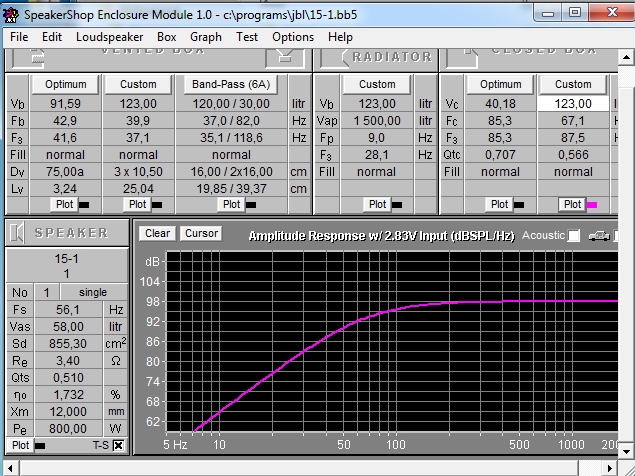Click the car cabin response icon
The width and height of the screenshot is (635, 476).
point(599,236)
